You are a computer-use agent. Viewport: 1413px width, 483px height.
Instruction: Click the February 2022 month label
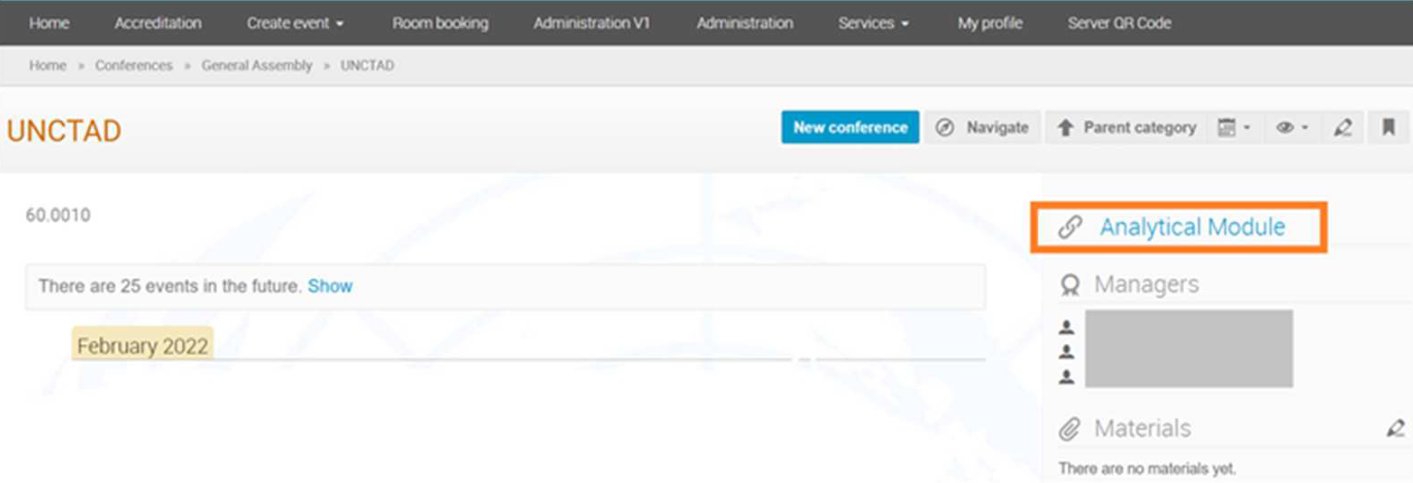(142, 346)
